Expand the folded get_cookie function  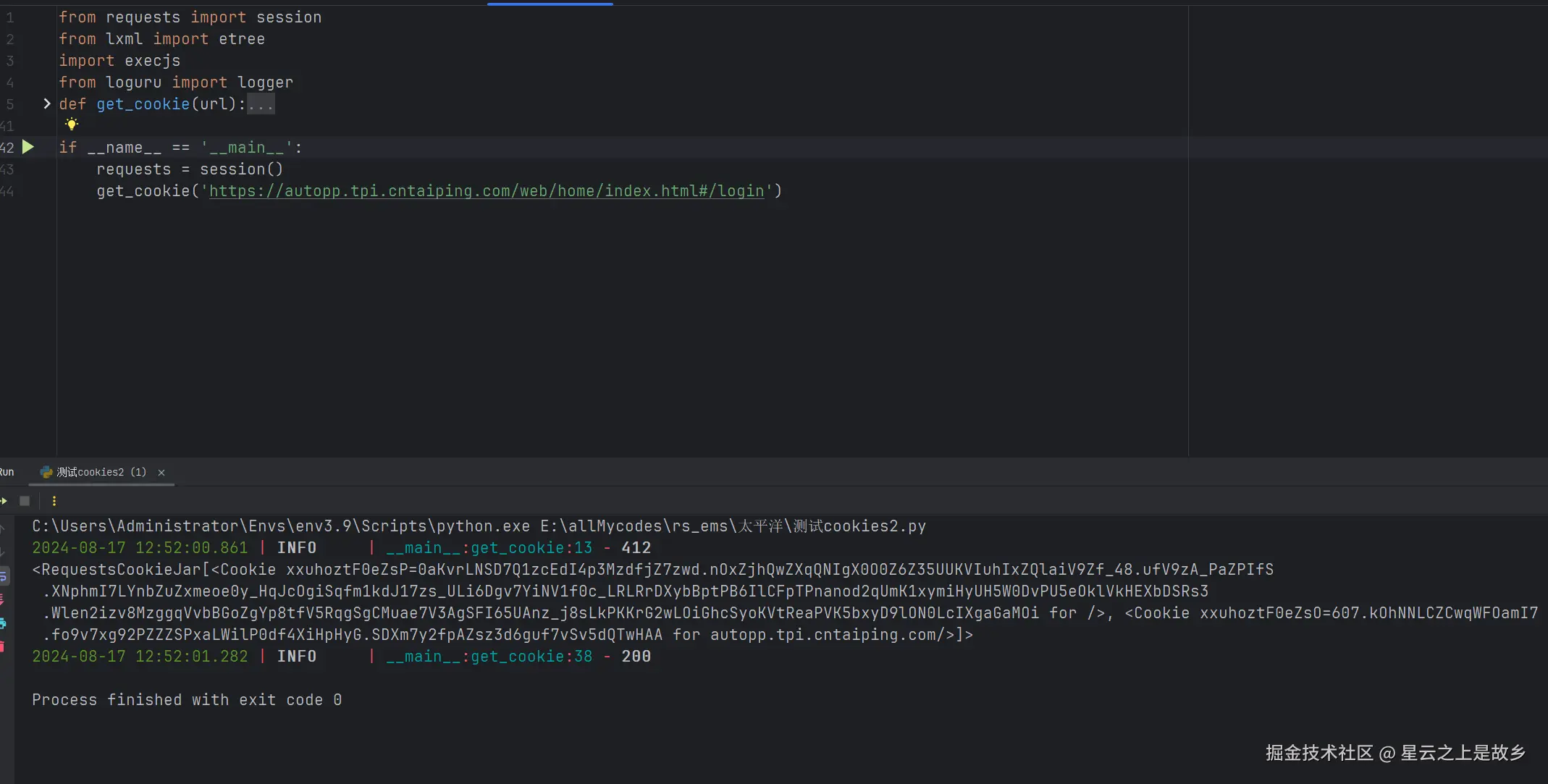coord(47,104)
